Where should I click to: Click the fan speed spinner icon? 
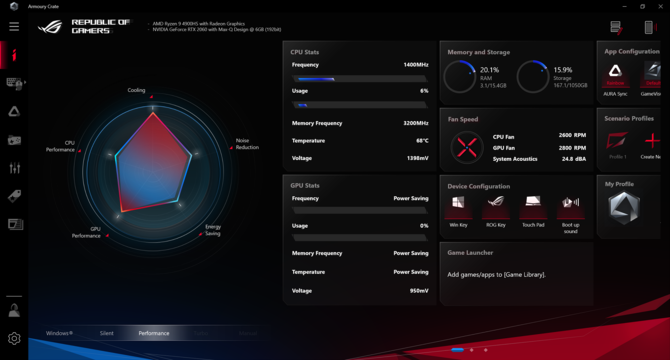click(x=467, y=147)
